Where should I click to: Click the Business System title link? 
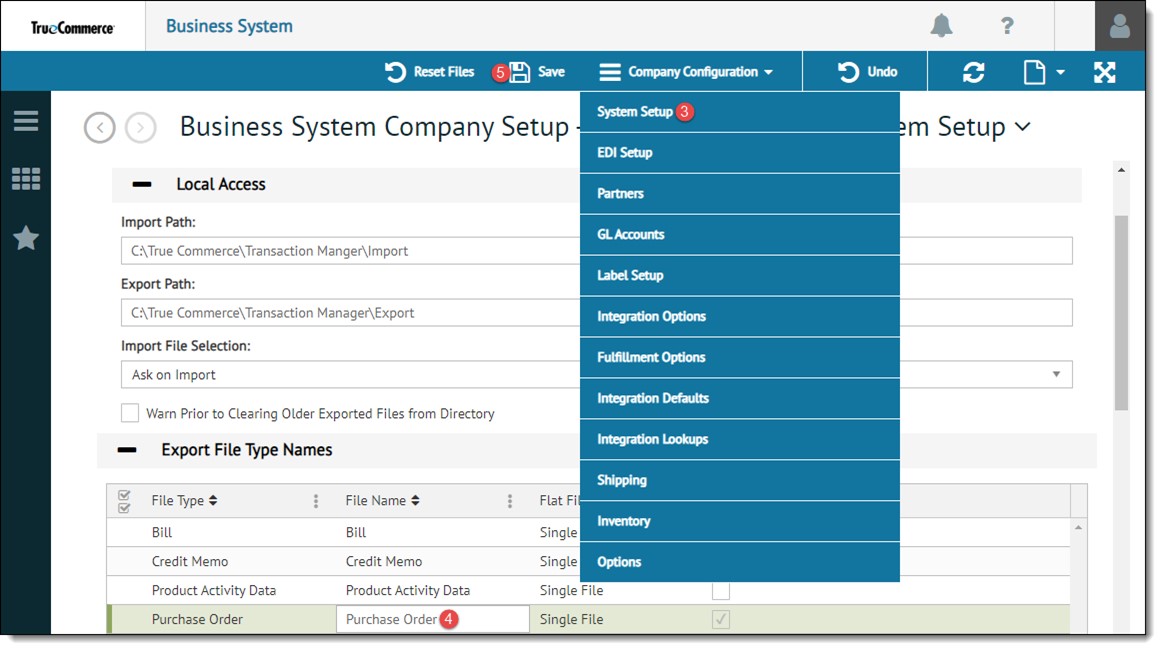pyautogui.click(x=229, y=26)
